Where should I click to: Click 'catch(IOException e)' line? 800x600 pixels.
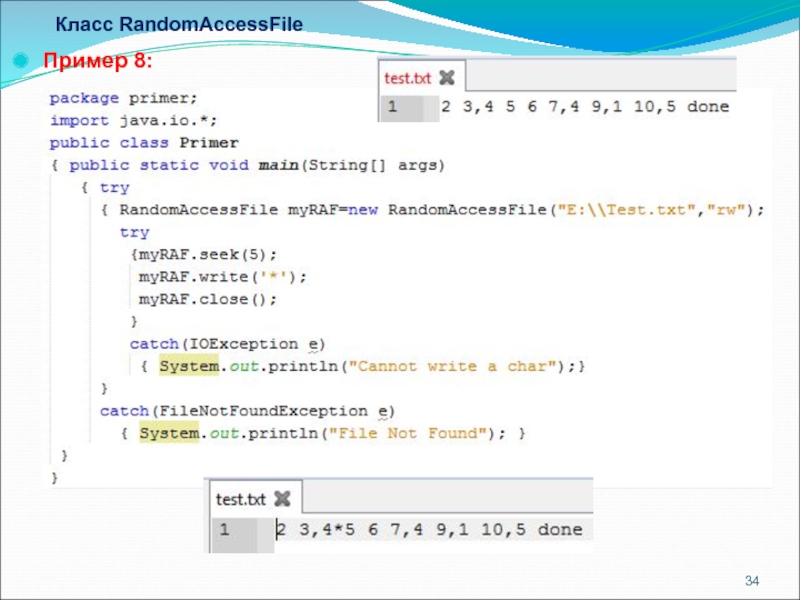pos(228,344)
